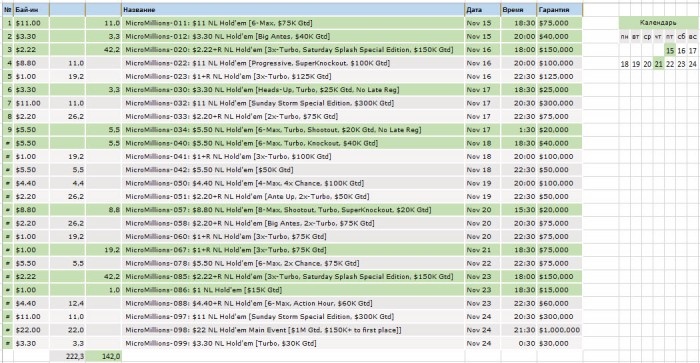Select calendar weekday label "пн"
700x363 pixels.
click(625, 37)
